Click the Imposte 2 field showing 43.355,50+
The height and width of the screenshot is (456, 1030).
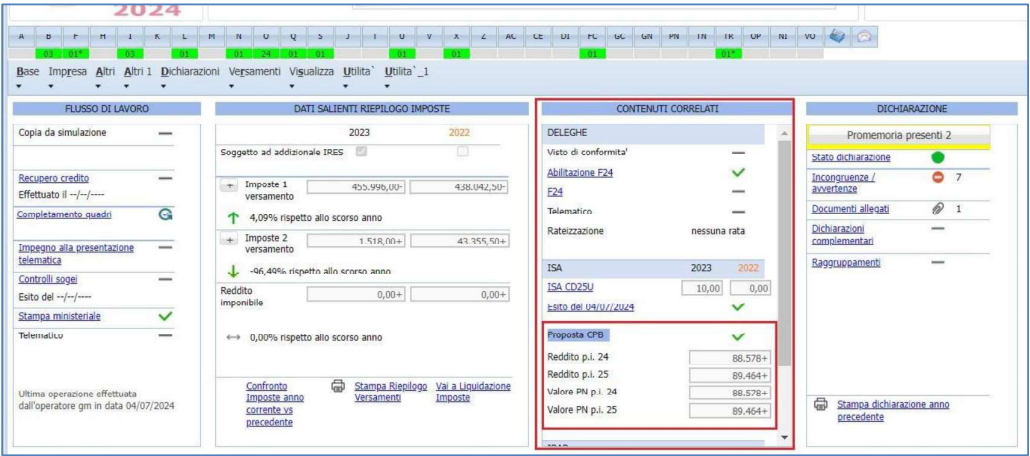460,241
